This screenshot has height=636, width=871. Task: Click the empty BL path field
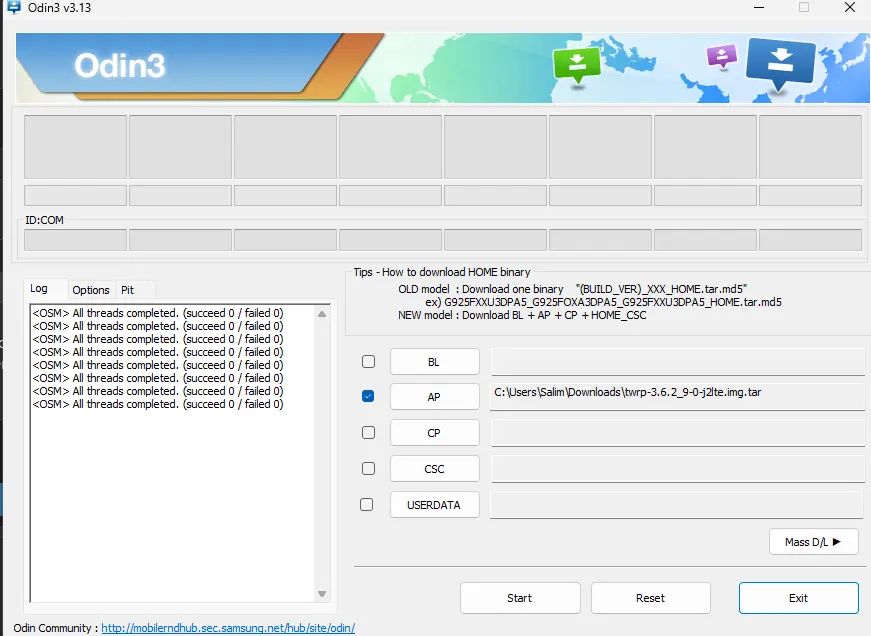point(678,361)
